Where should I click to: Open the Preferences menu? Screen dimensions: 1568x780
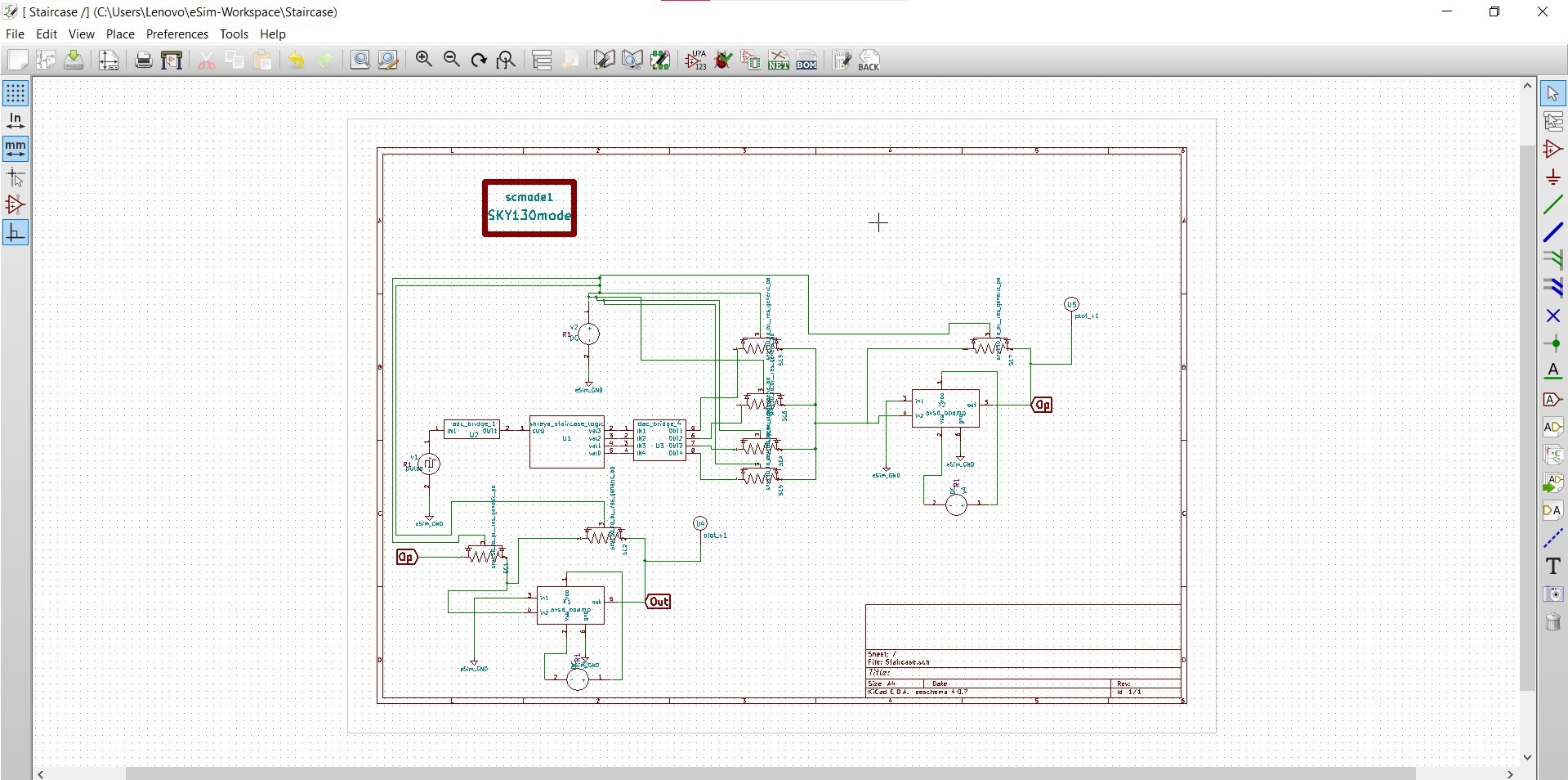pyautogui.click(x=176, y=34)
